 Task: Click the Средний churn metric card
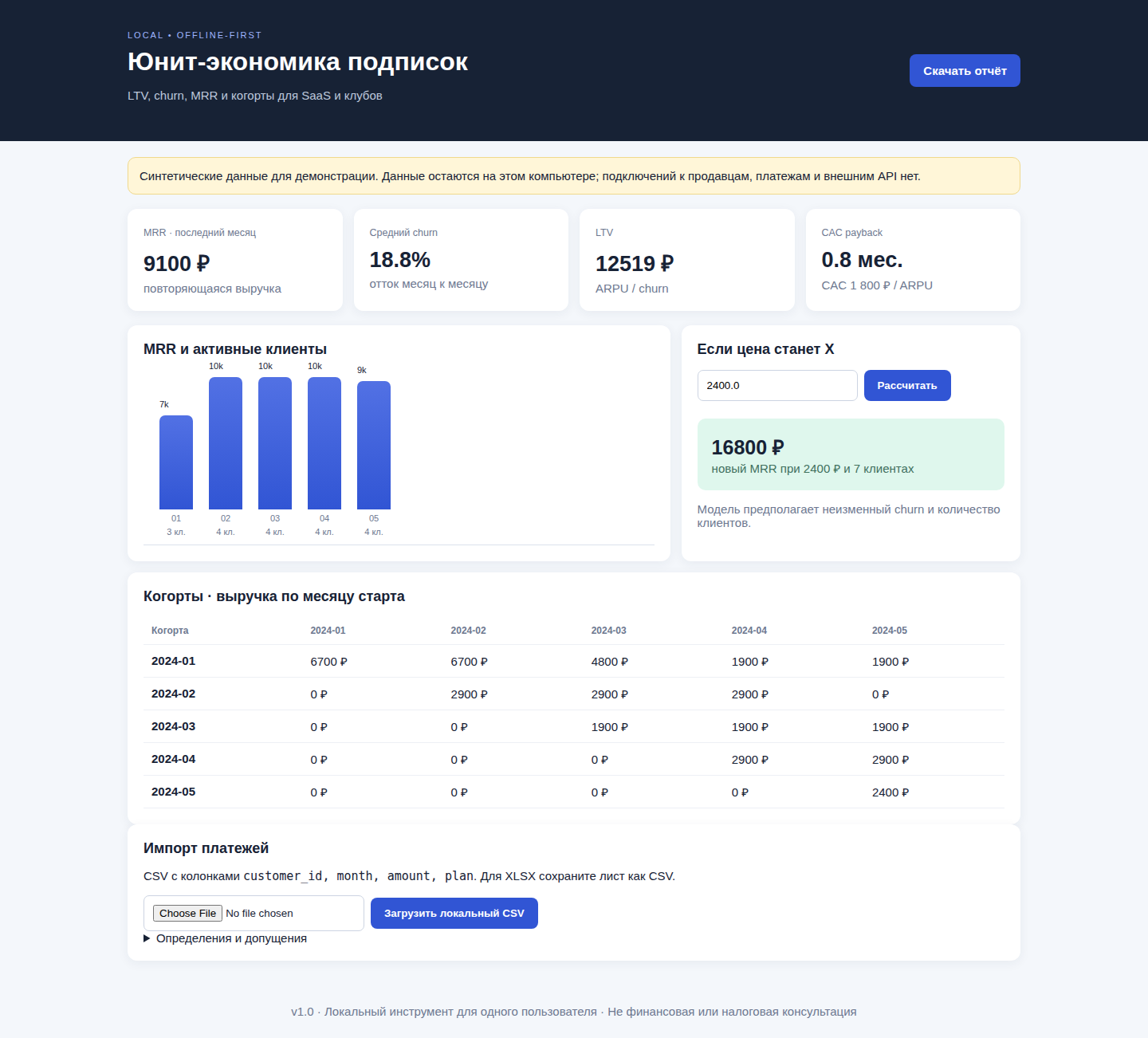(x=461, y=260)
